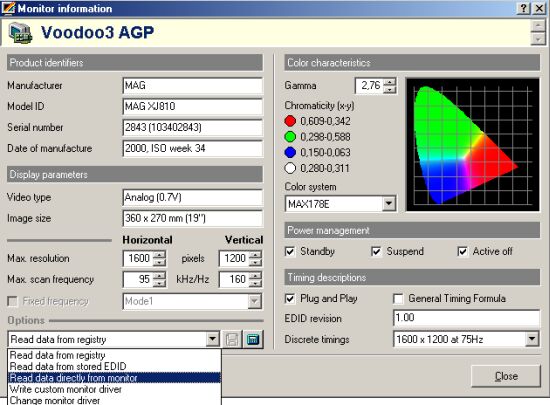Click the Close button
Viewport: 550px width, 405px height.
[x=506, y=376]
